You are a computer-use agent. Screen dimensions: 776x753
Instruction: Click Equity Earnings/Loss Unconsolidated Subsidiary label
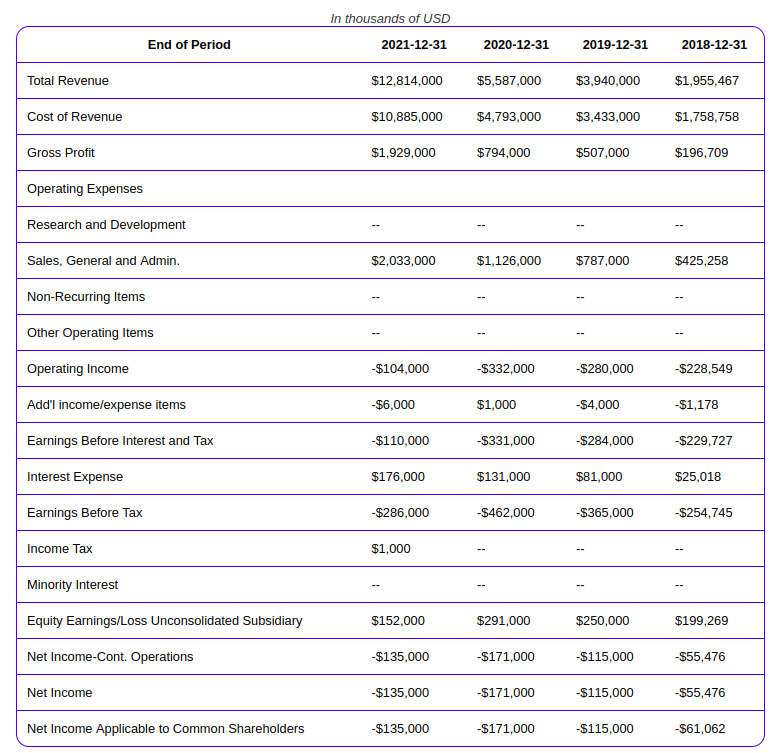(165, 621)
